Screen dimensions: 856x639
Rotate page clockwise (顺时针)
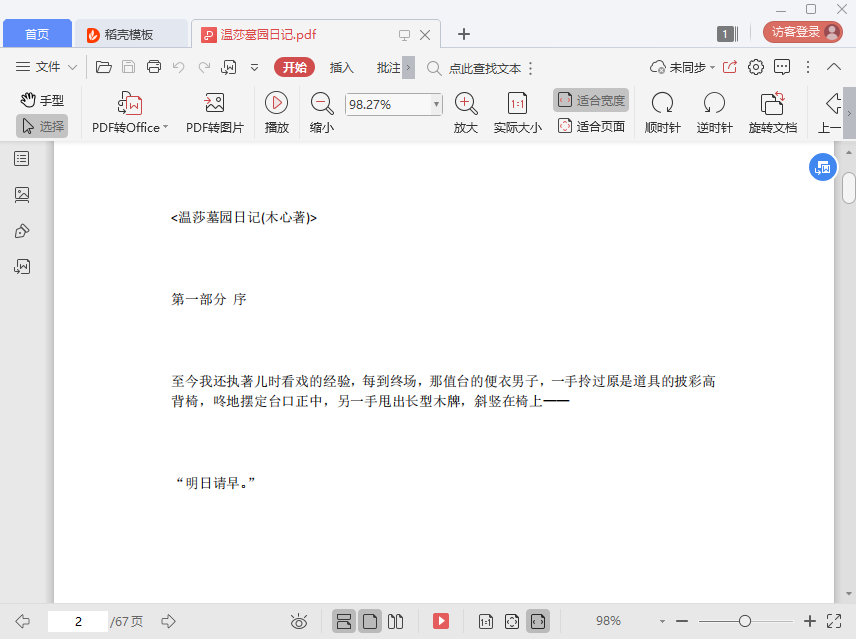[662, 114]
